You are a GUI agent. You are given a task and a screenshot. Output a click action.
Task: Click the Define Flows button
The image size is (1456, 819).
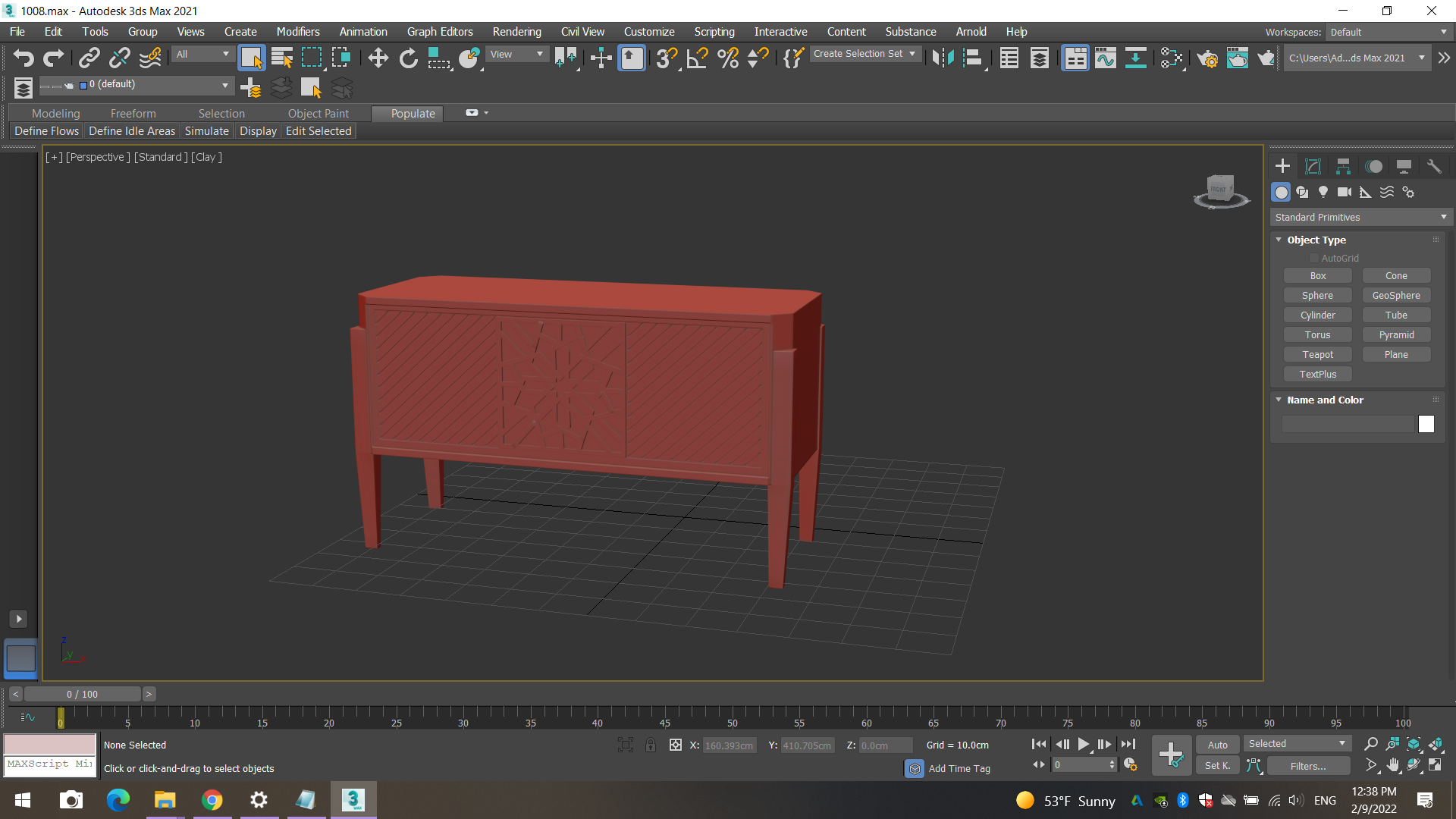point(46,131)
